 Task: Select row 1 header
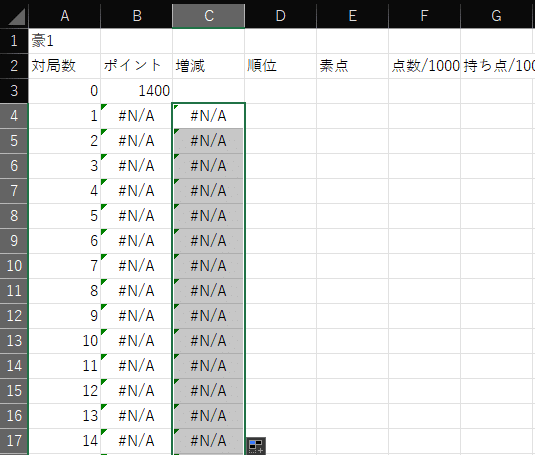coord(14,41)
